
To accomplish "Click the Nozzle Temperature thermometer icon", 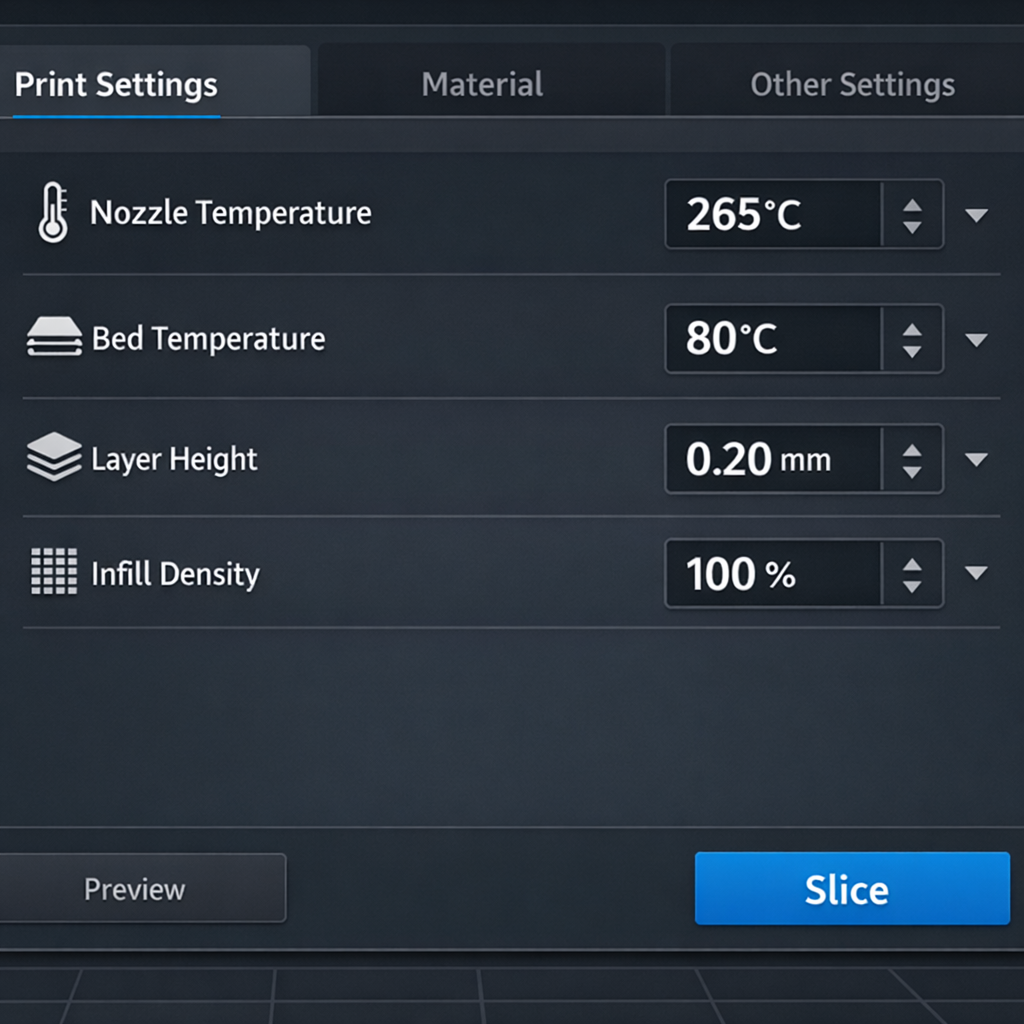I will coord(55,213).
